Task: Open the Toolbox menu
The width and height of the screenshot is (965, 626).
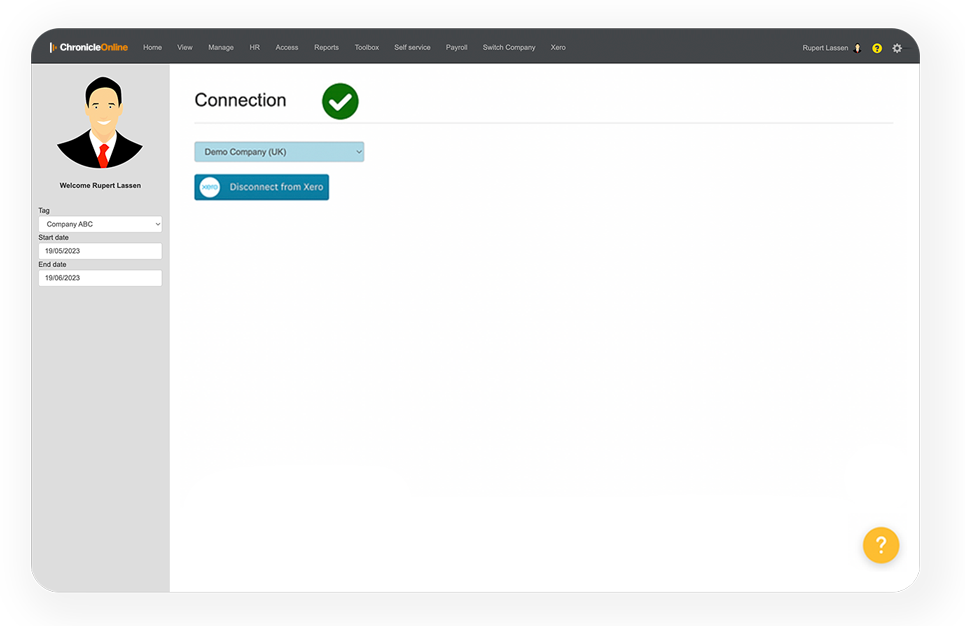Action: coord(367,48)
